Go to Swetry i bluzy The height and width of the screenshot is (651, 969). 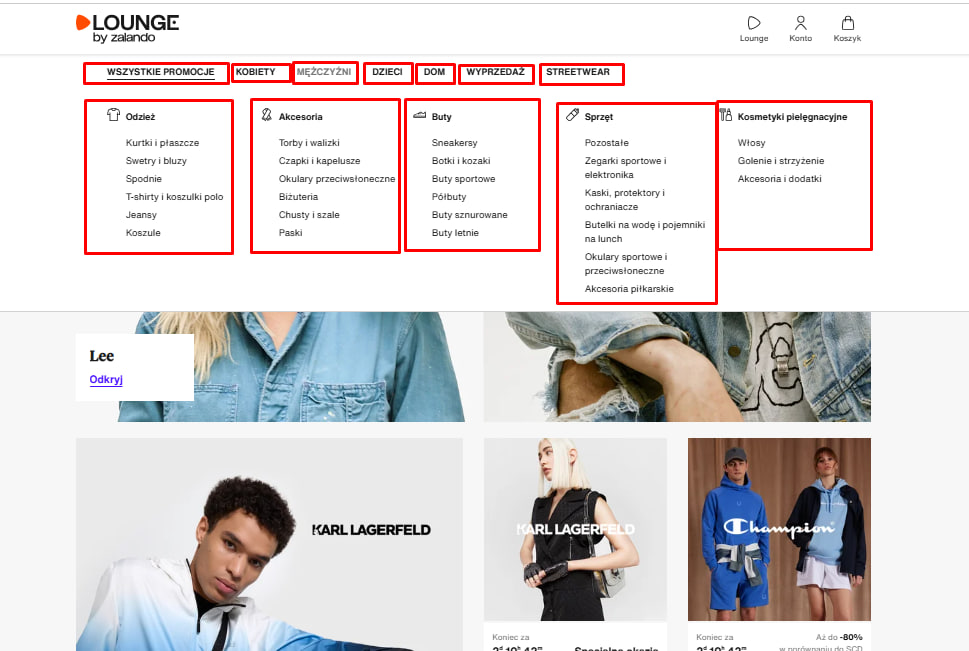pyautogui.click(x=156, y=161)
